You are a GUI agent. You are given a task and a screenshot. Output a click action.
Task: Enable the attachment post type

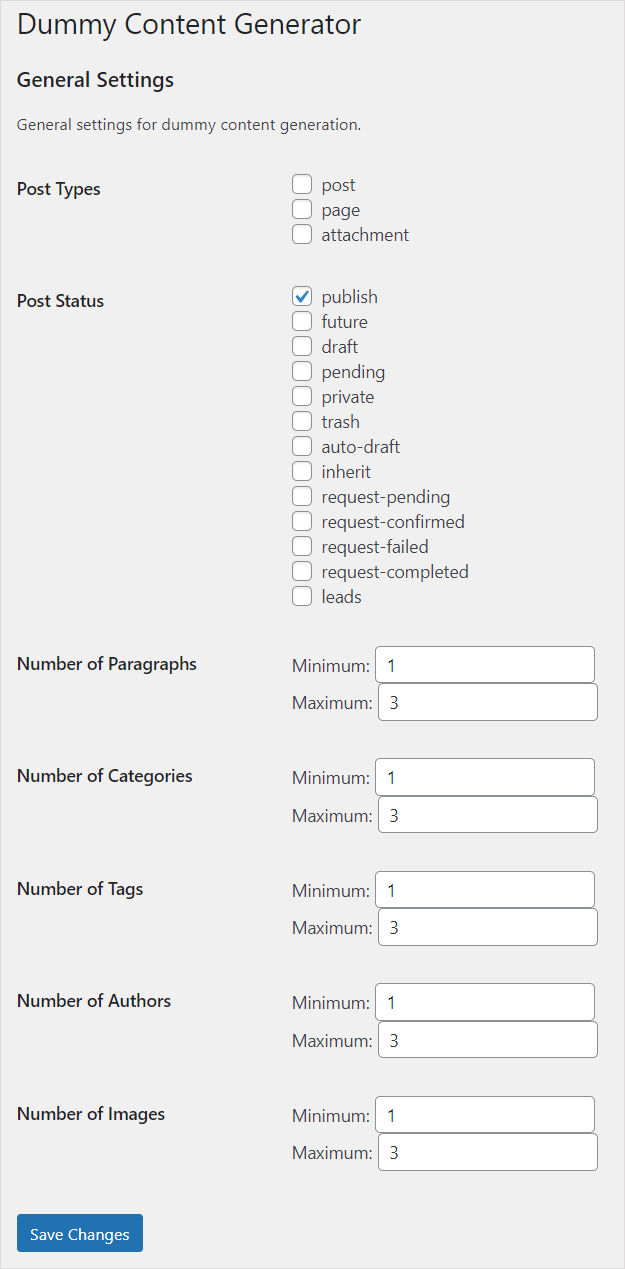(302, 234)
